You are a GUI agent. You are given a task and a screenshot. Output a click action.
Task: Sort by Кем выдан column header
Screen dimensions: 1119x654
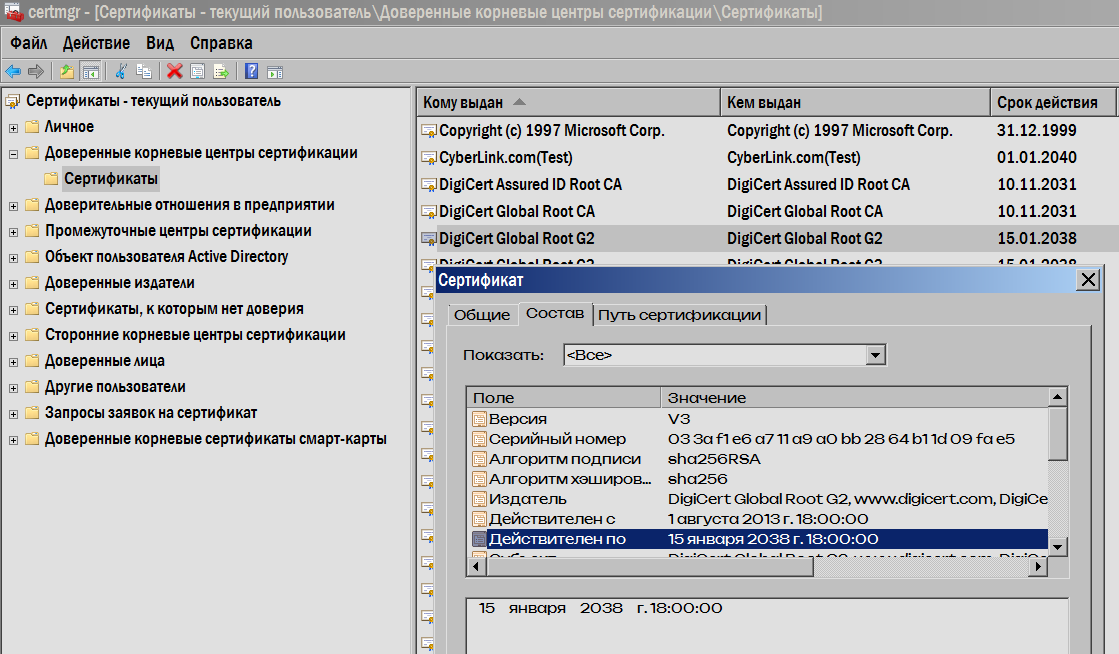pyautogui.click(x=855, y=103)
